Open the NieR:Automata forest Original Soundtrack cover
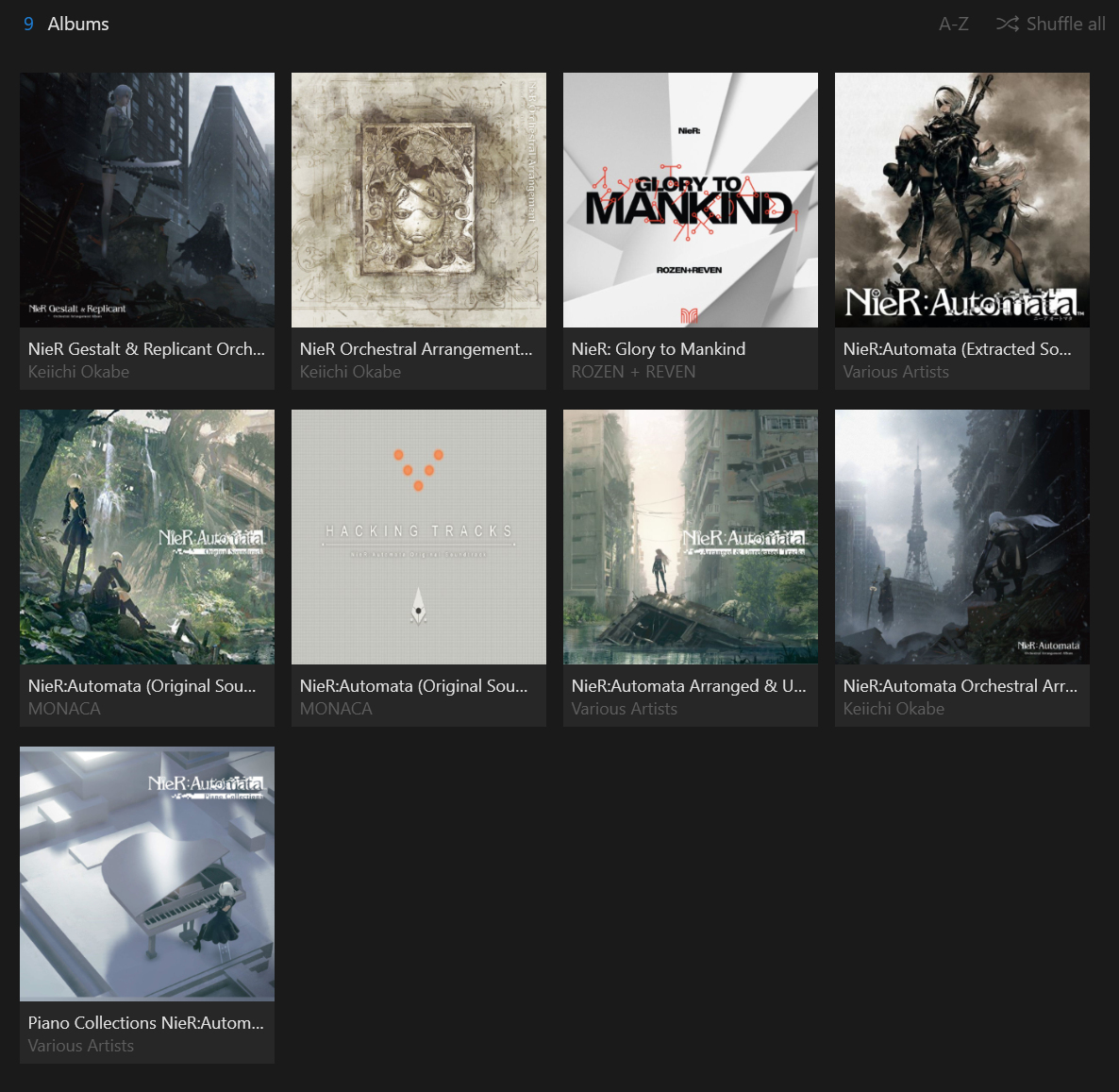 point(147,537)
